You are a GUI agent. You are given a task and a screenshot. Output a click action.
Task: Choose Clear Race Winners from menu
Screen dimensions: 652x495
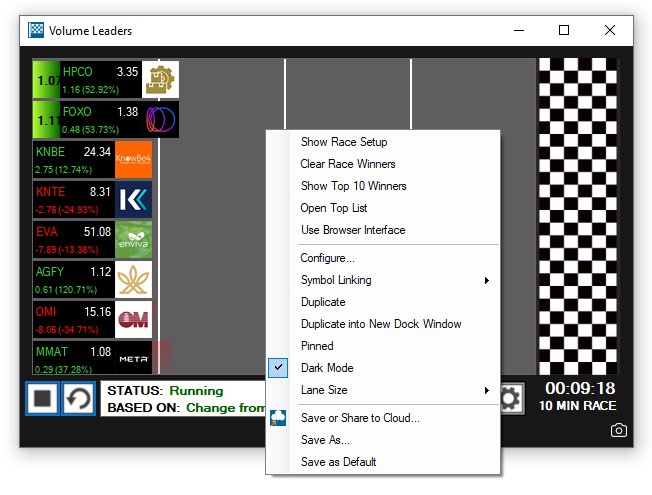point(347,164)
